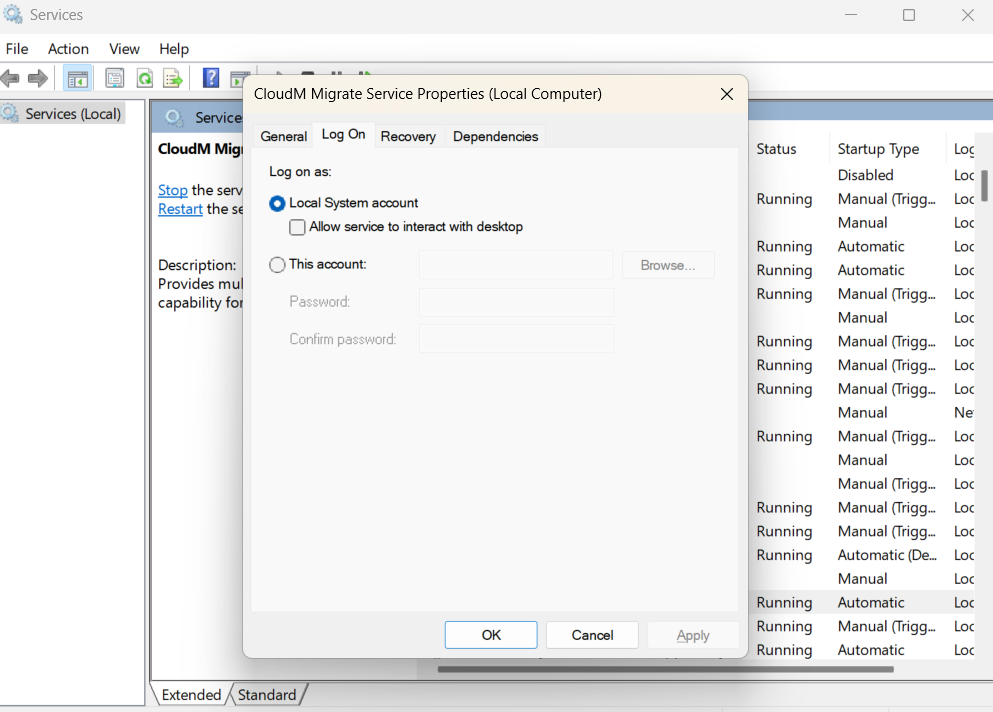Open the Properties toolbar icon
The image size is (993, 712).
(115, 79)
